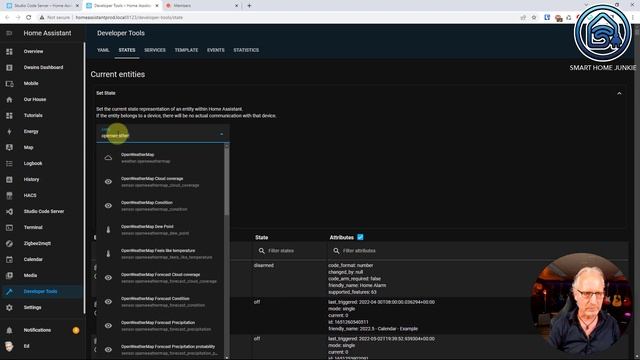This screenshot has height=360, width=640.
Task: Select OpenWeatherMap Forecast Cloud coverage entity
Action: (160, 278)
